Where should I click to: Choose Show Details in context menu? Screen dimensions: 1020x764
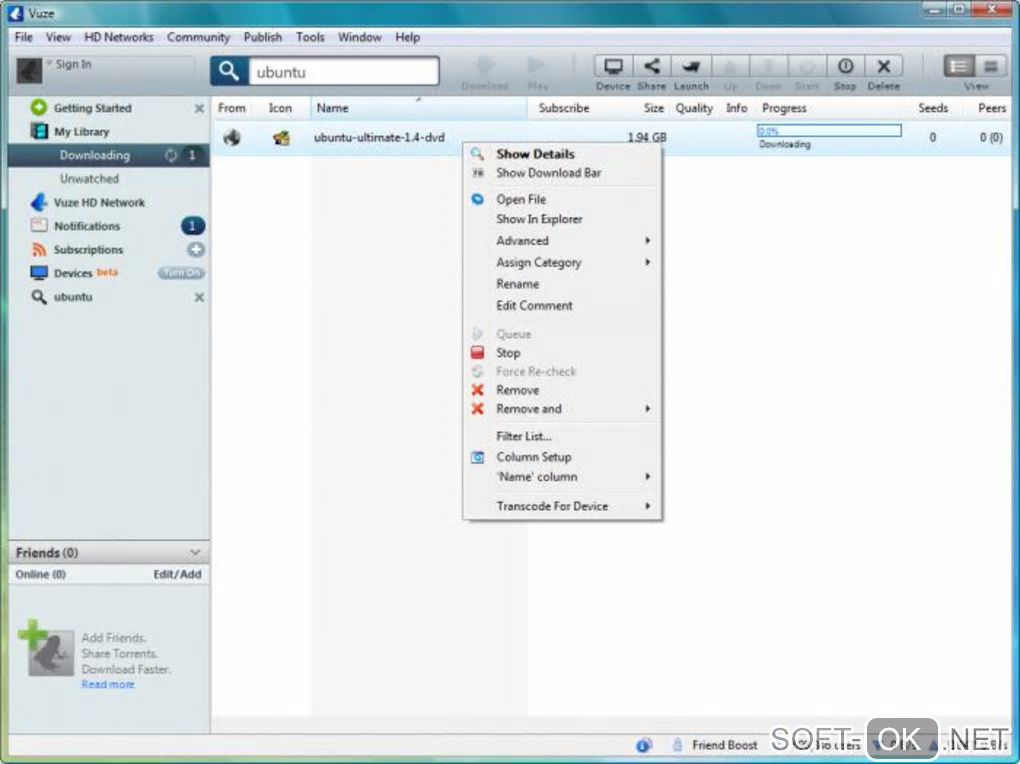coord(563,154)
